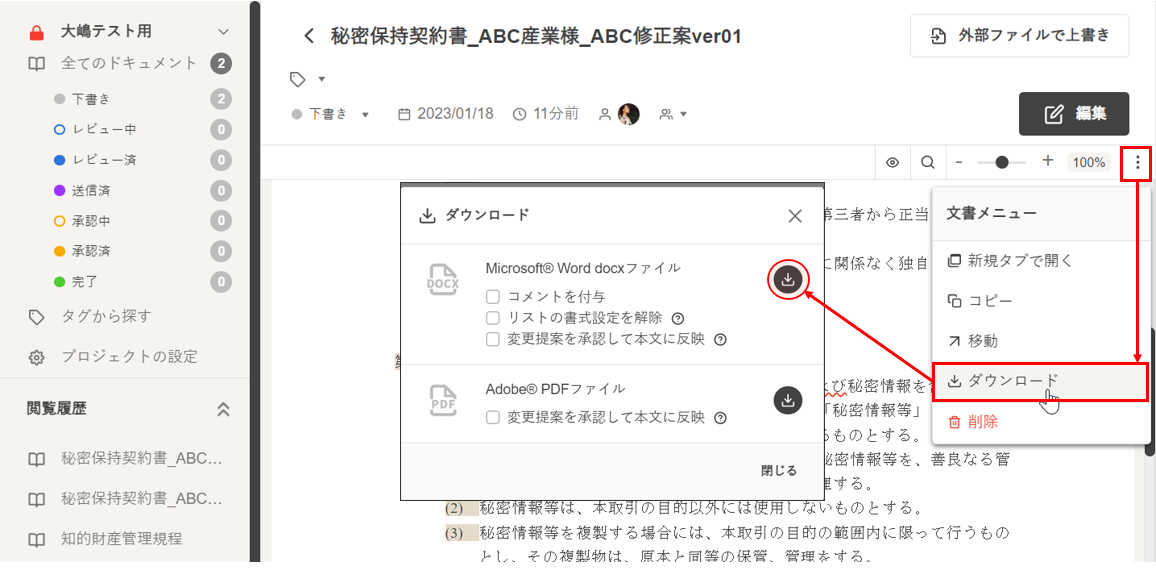Click the user avatar photo
This screenshot has width=1156, height=569.
click(x=628, y=114)
